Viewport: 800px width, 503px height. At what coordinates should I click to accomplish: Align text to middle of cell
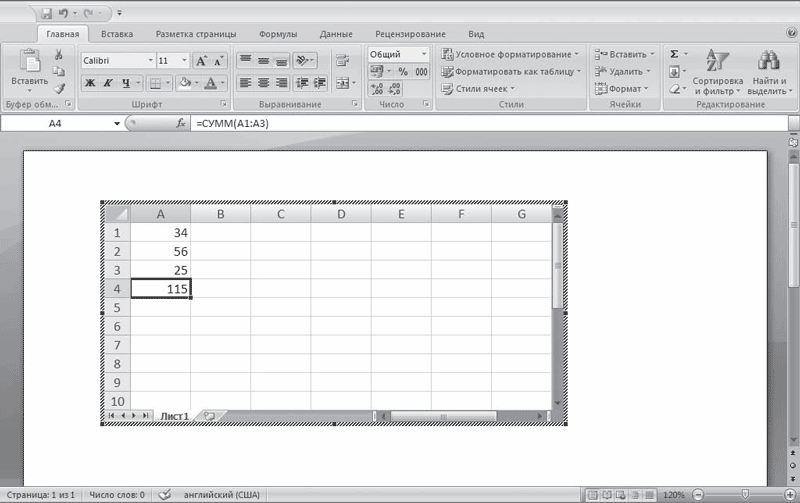(x=263, y=60)
